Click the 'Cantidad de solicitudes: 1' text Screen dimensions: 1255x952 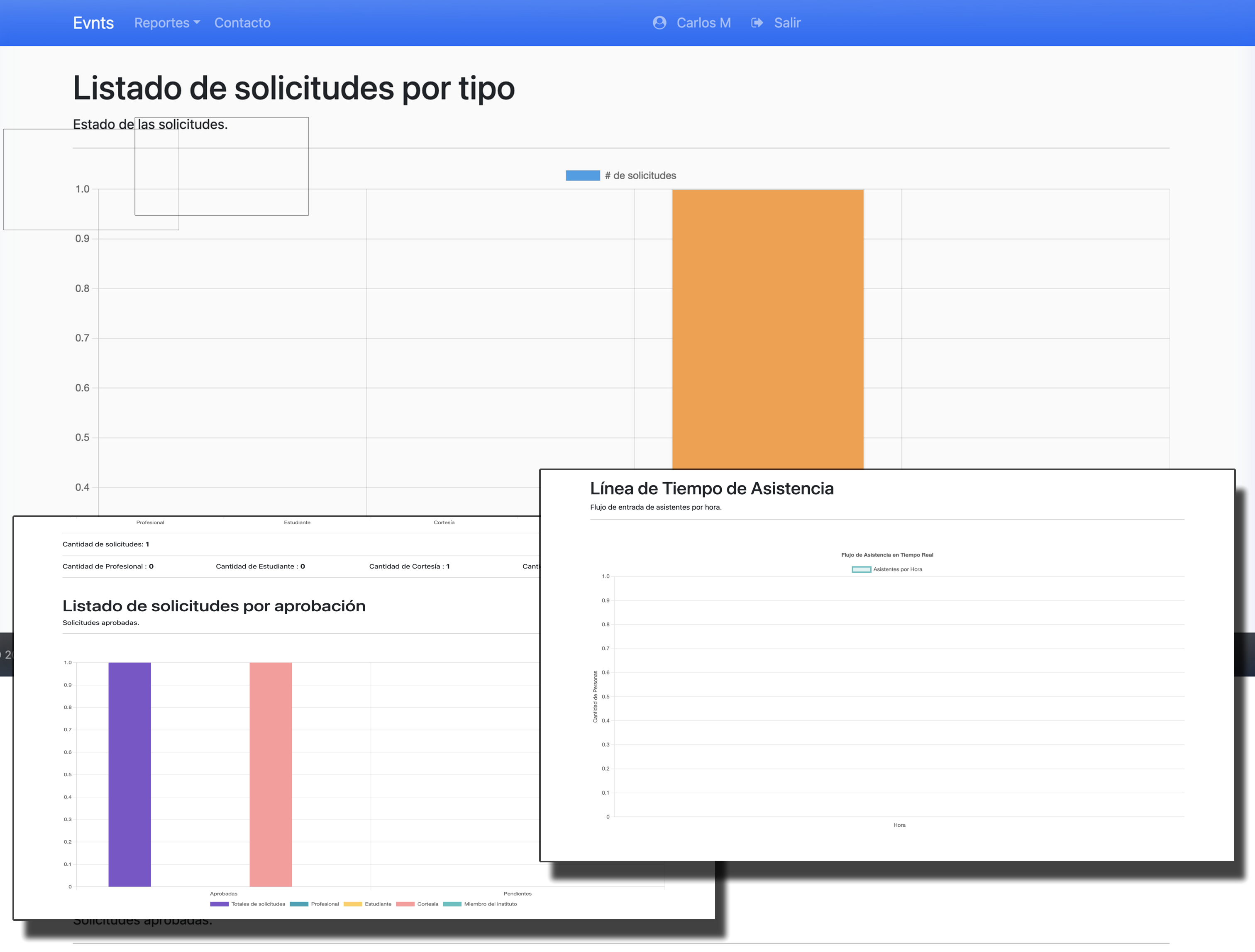[x=106, y=544]
